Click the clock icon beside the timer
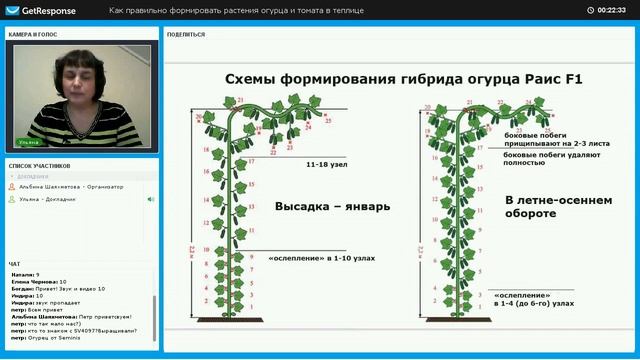This screenshot has width=640, height=360. click(x=590, y=10)
